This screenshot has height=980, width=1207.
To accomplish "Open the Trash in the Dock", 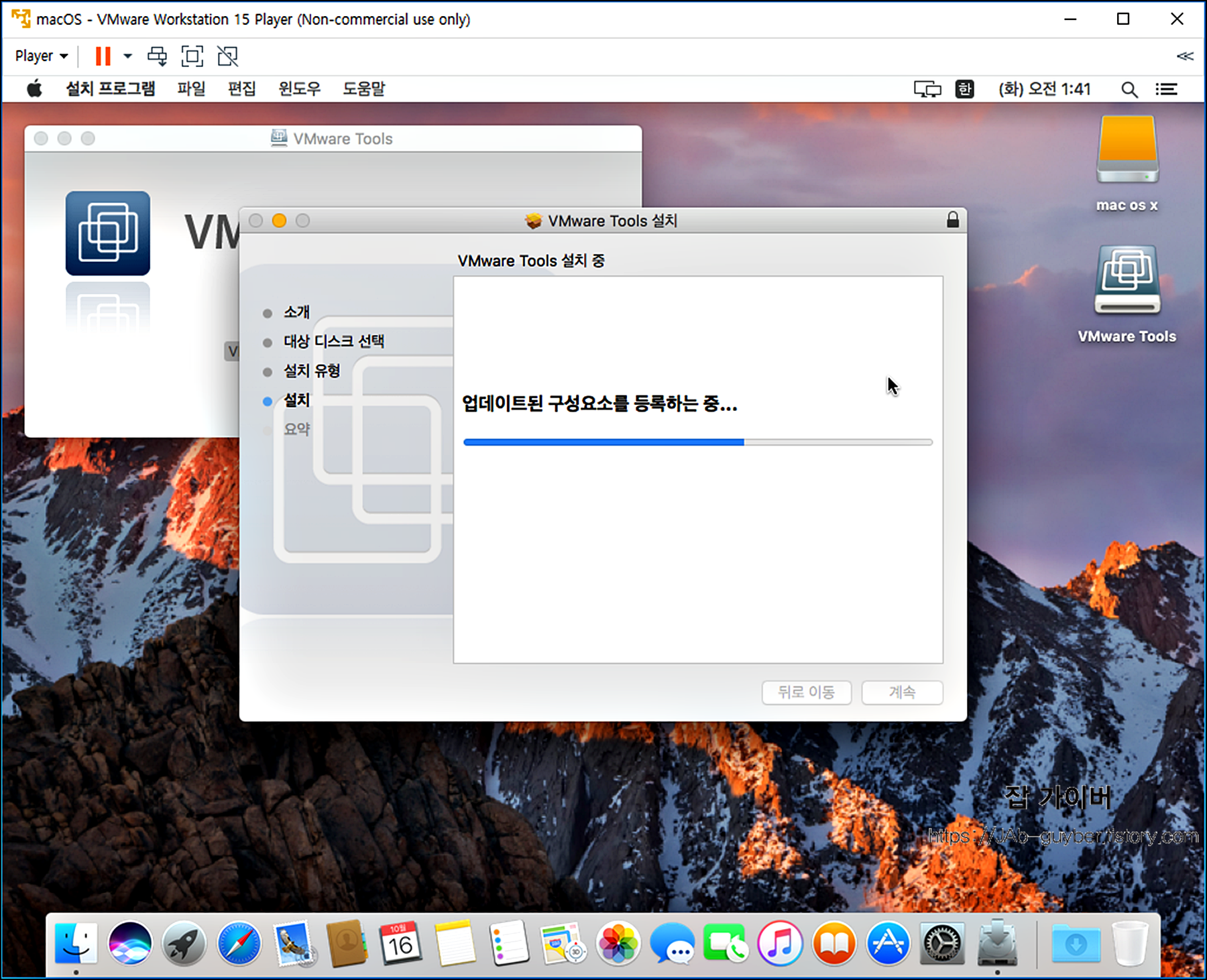I will click(x=1130, y=943).
